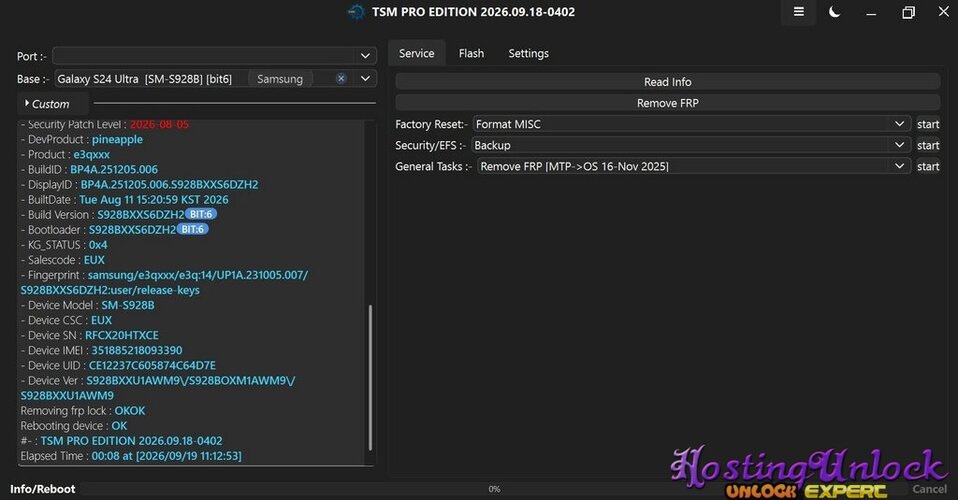Click the Fingerprint samsung/e3qxxx line

click(164, 282)
